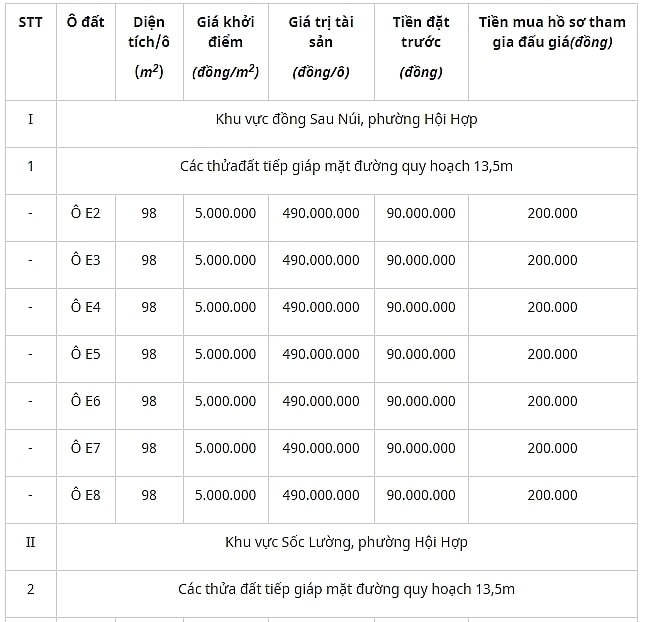
Task: Click the 200.000 fee in row E8
Action: 552,495
